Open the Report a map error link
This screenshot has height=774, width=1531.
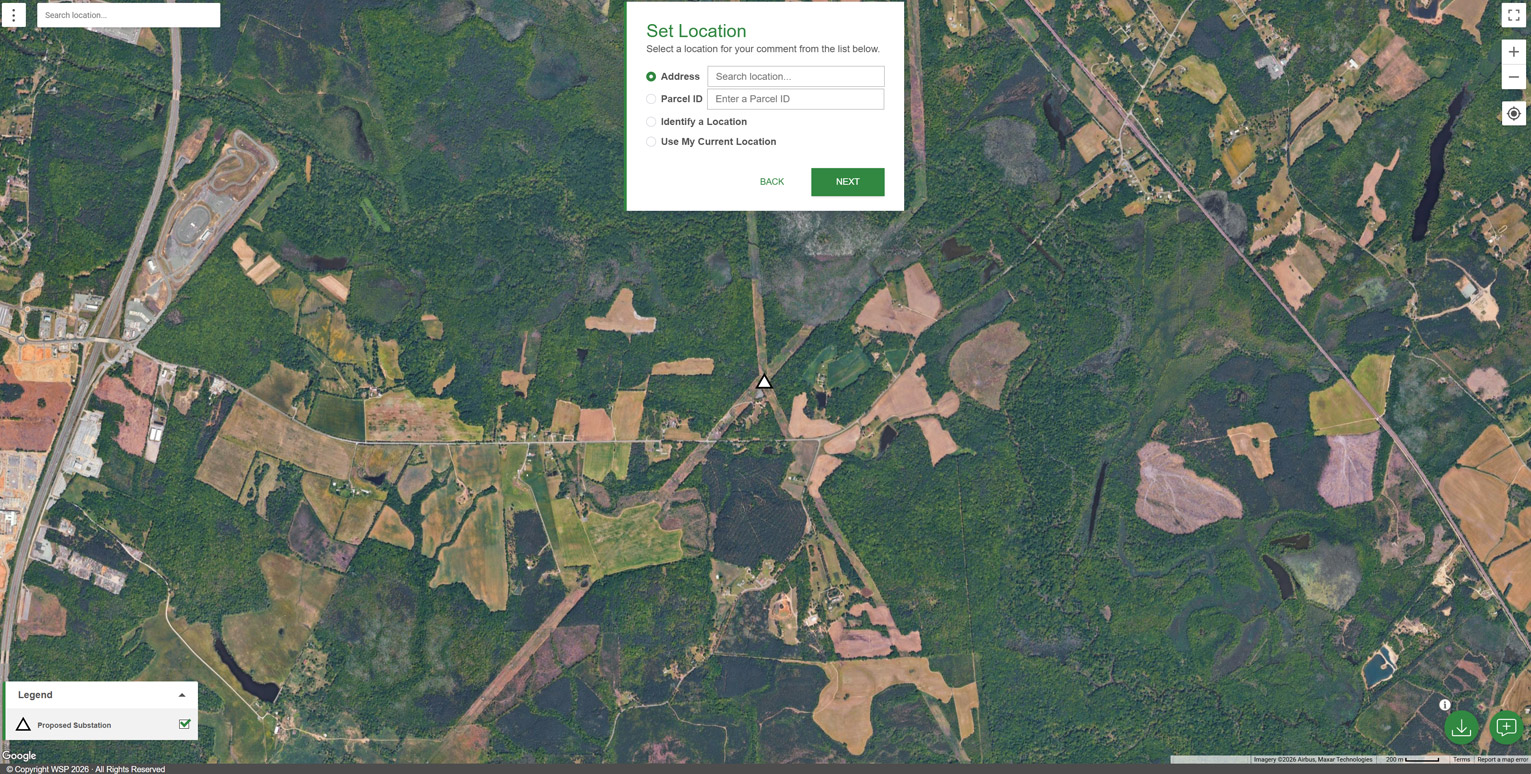click(x=1502, y=760)
